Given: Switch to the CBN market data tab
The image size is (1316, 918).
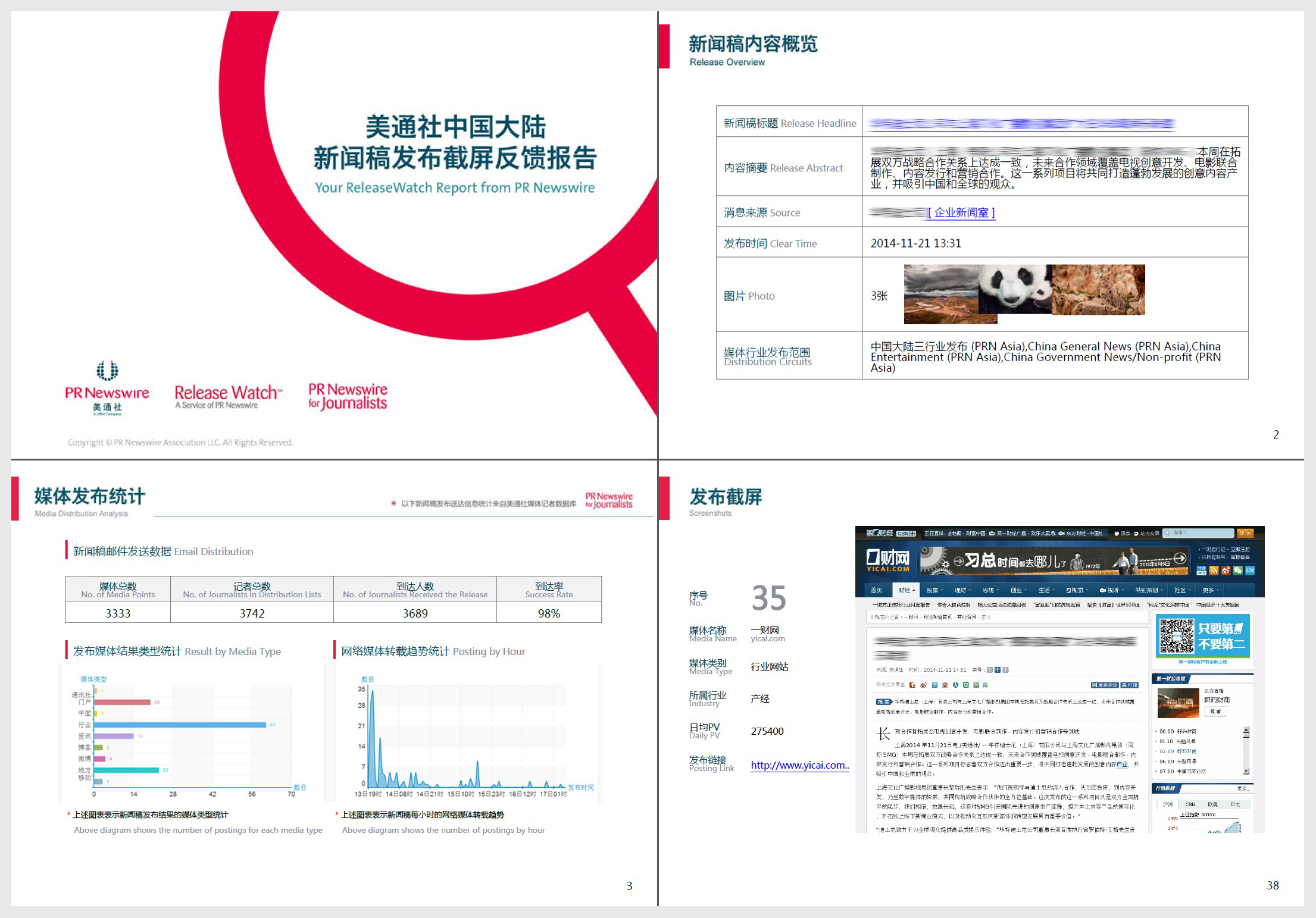Looking at the screenshot, I should tap(1190, 804).
